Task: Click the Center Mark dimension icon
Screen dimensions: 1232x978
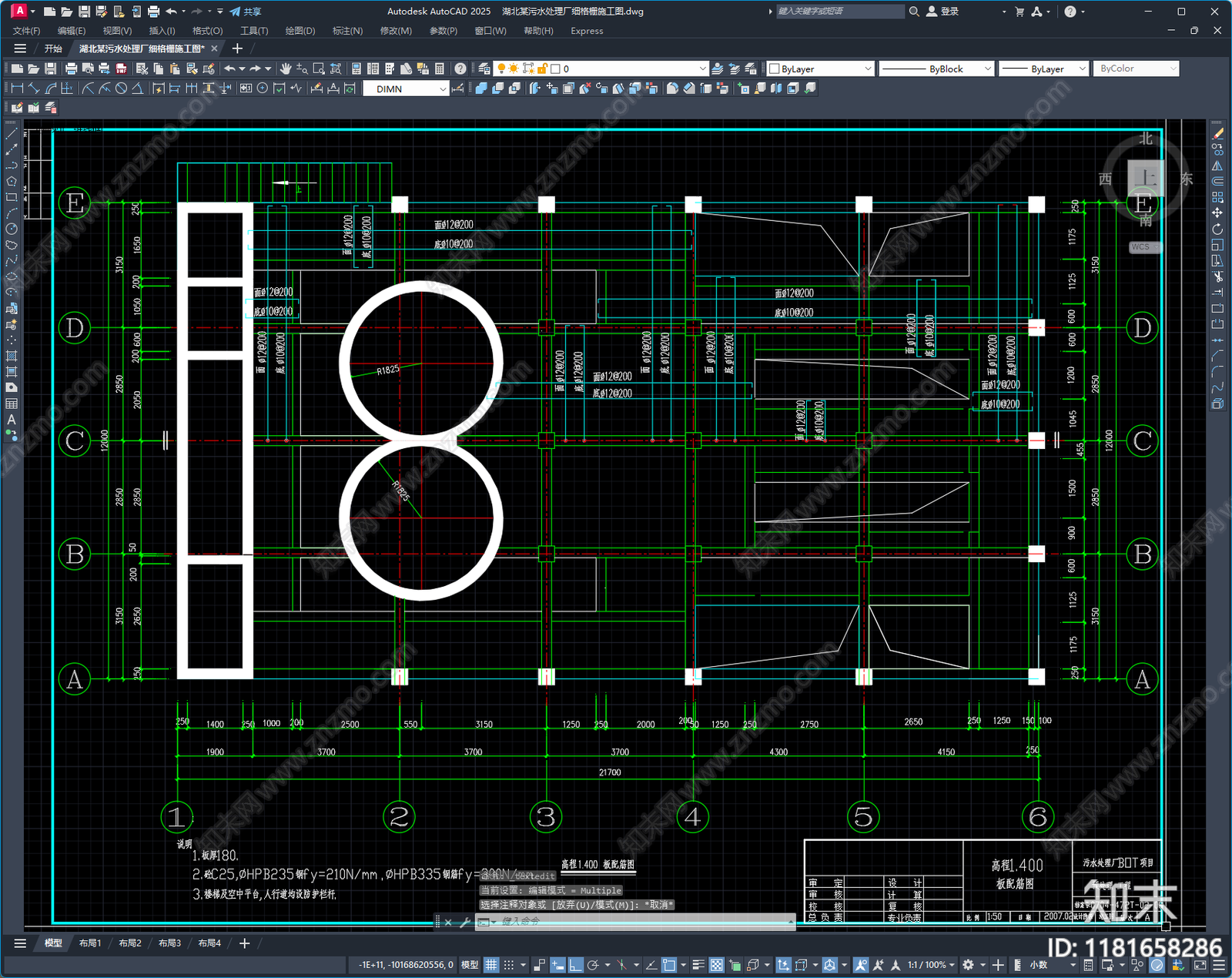Action: (x=263, y=89)
